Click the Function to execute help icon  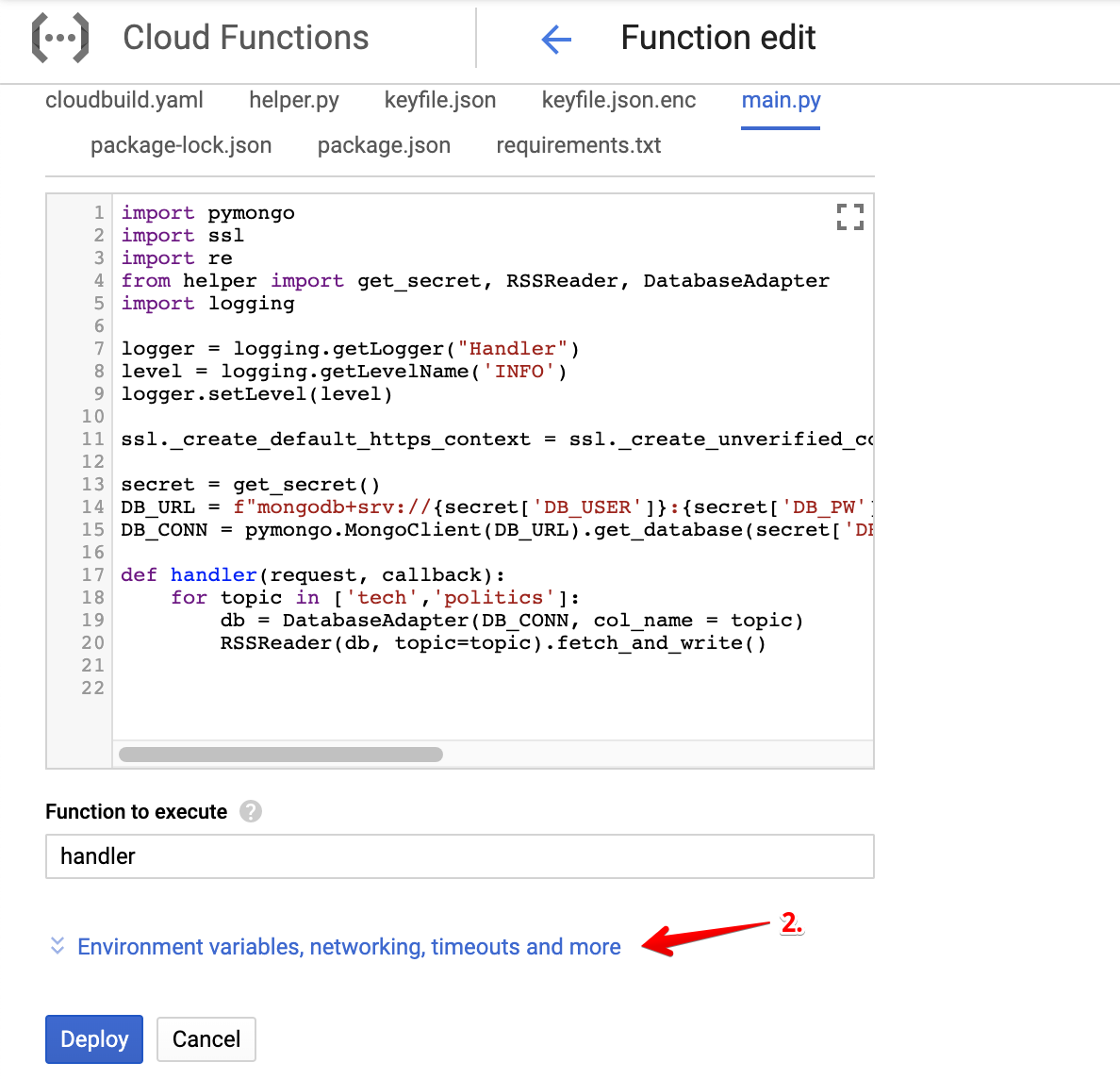pyautogui.click(x=250, y=812)
